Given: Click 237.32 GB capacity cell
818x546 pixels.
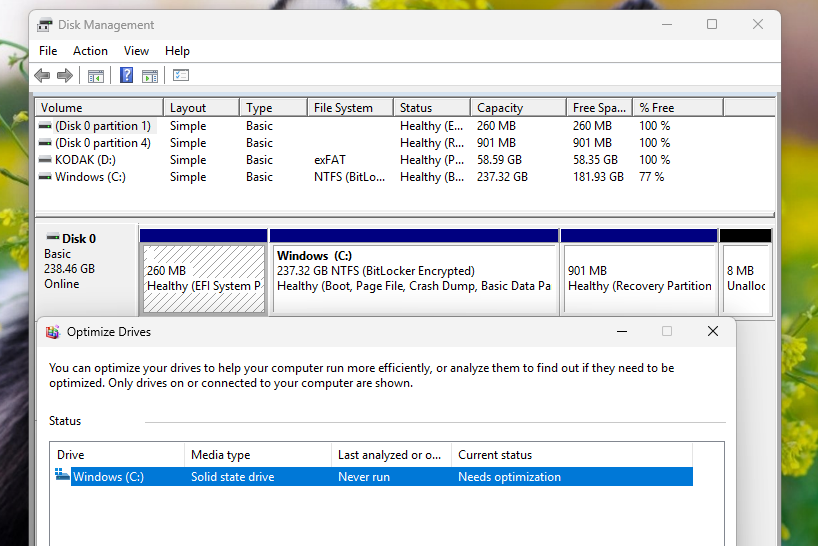Looking at the screenshot, I should click(502, 177).
